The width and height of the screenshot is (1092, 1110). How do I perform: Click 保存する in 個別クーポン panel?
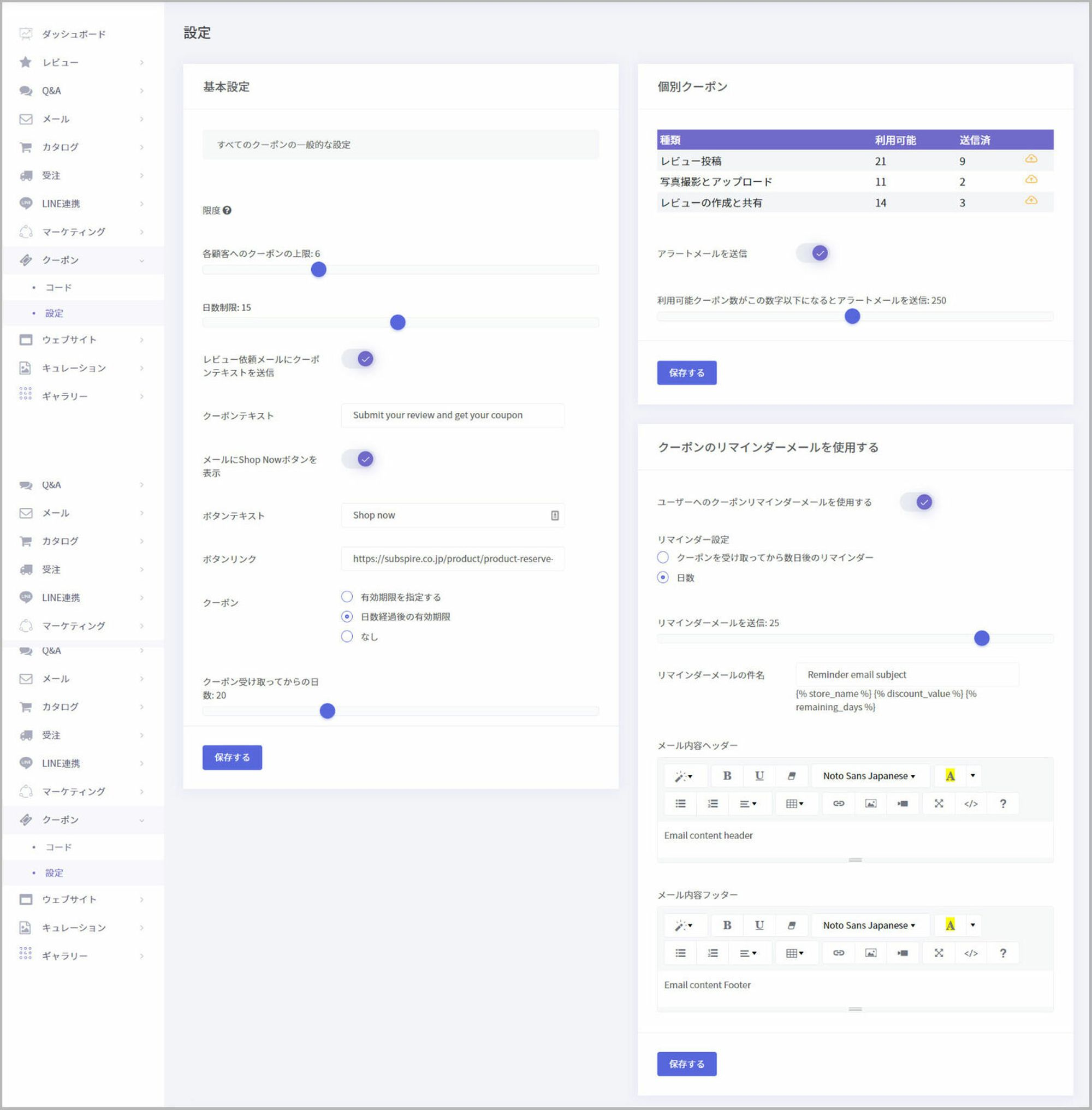[x=686, y=372]
